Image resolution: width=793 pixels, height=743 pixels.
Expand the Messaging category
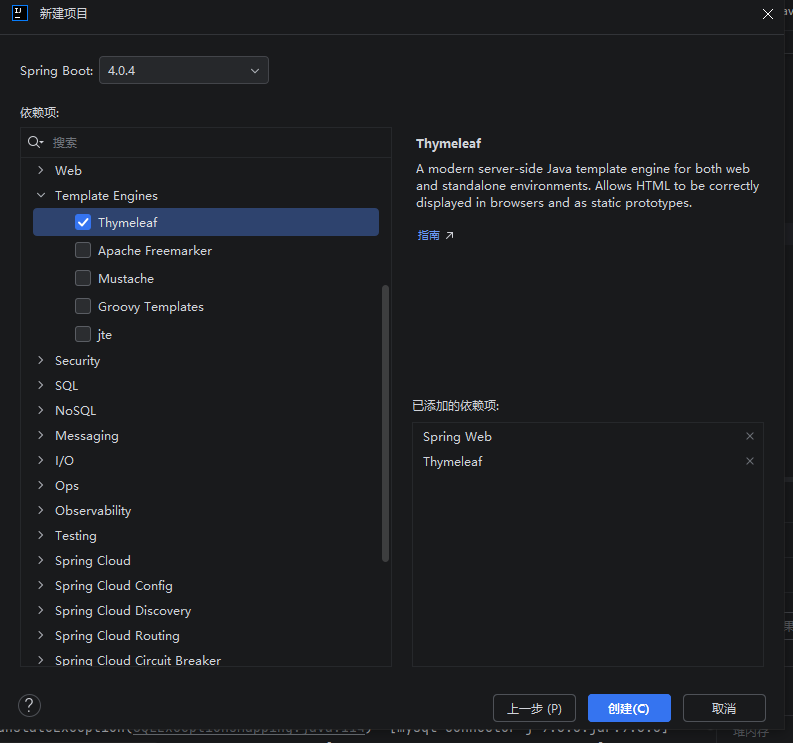point(40,435)
